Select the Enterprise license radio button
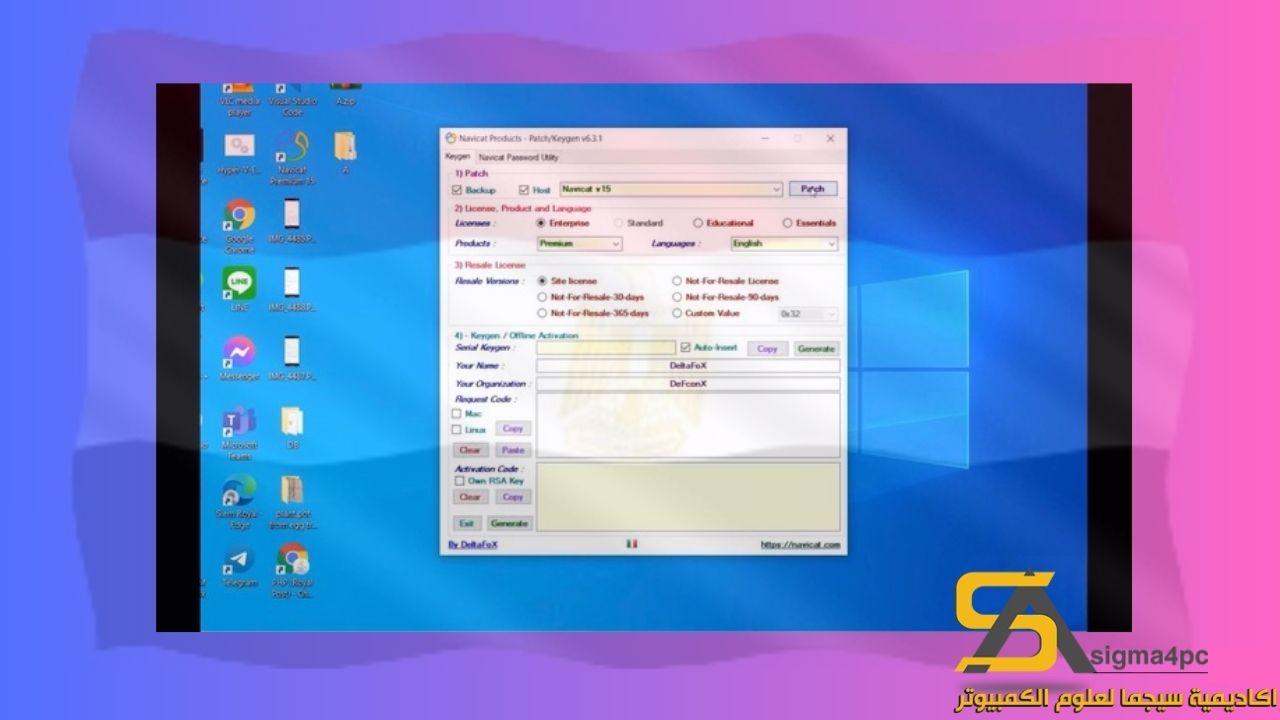Viewport: 1280px width, 720px height. (x=541, y=223)
